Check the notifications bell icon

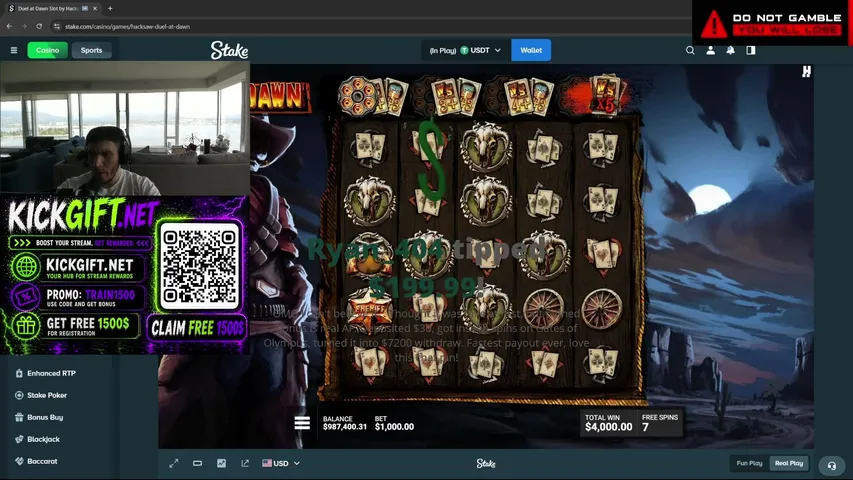tap(731, 50)
